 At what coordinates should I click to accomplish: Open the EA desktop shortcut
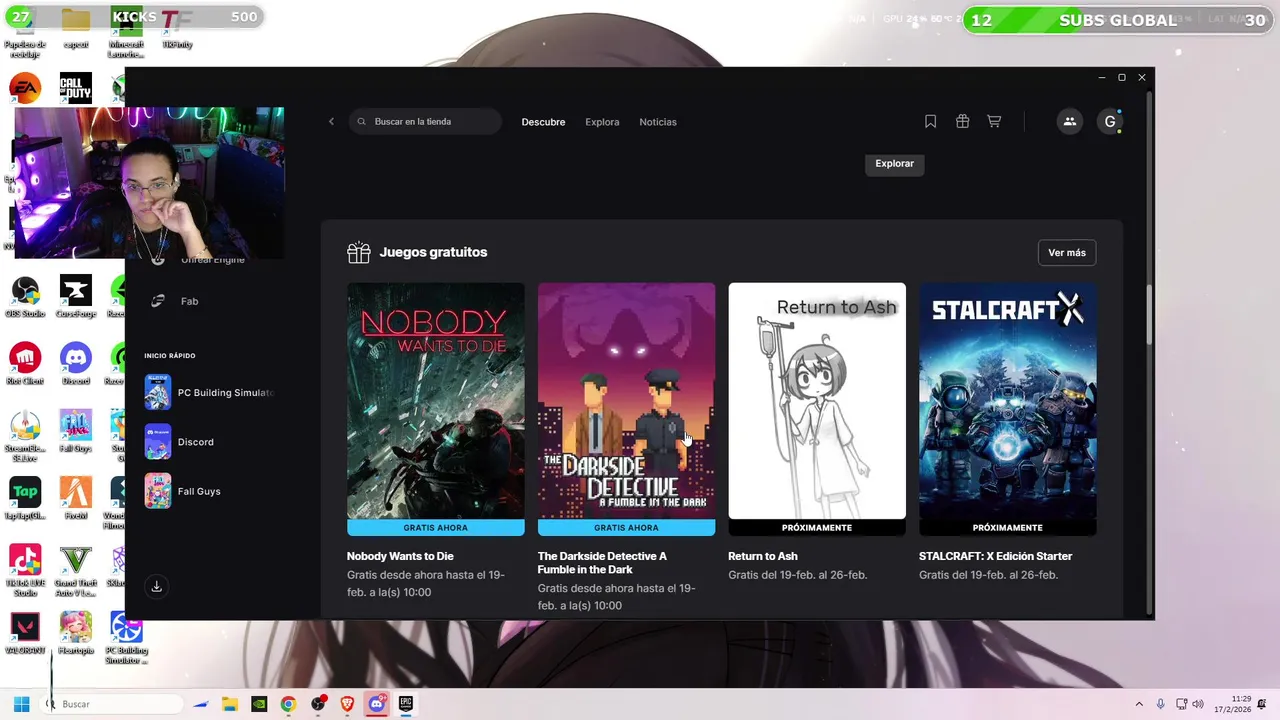pyautogui.click(x=25, y=88)
